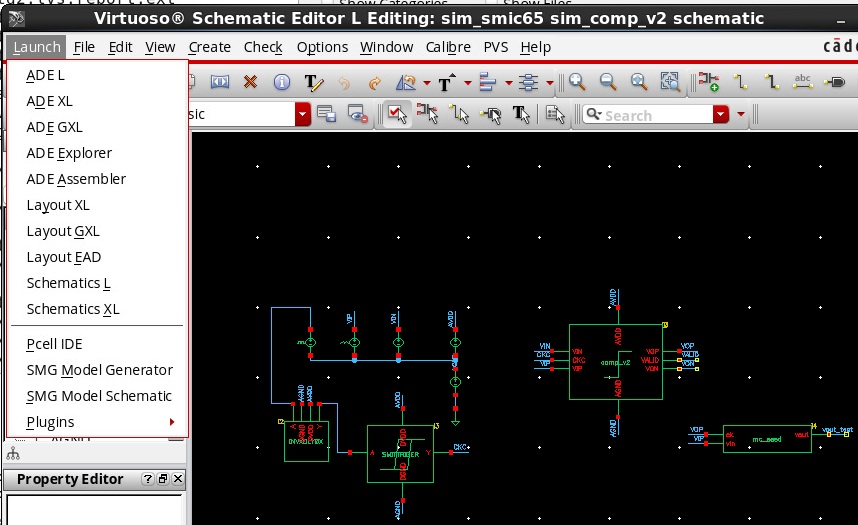Select the Create narrow Wire tool
This screenshot has width=858, height=525.
pyautogui.click(x=741, y=82)
